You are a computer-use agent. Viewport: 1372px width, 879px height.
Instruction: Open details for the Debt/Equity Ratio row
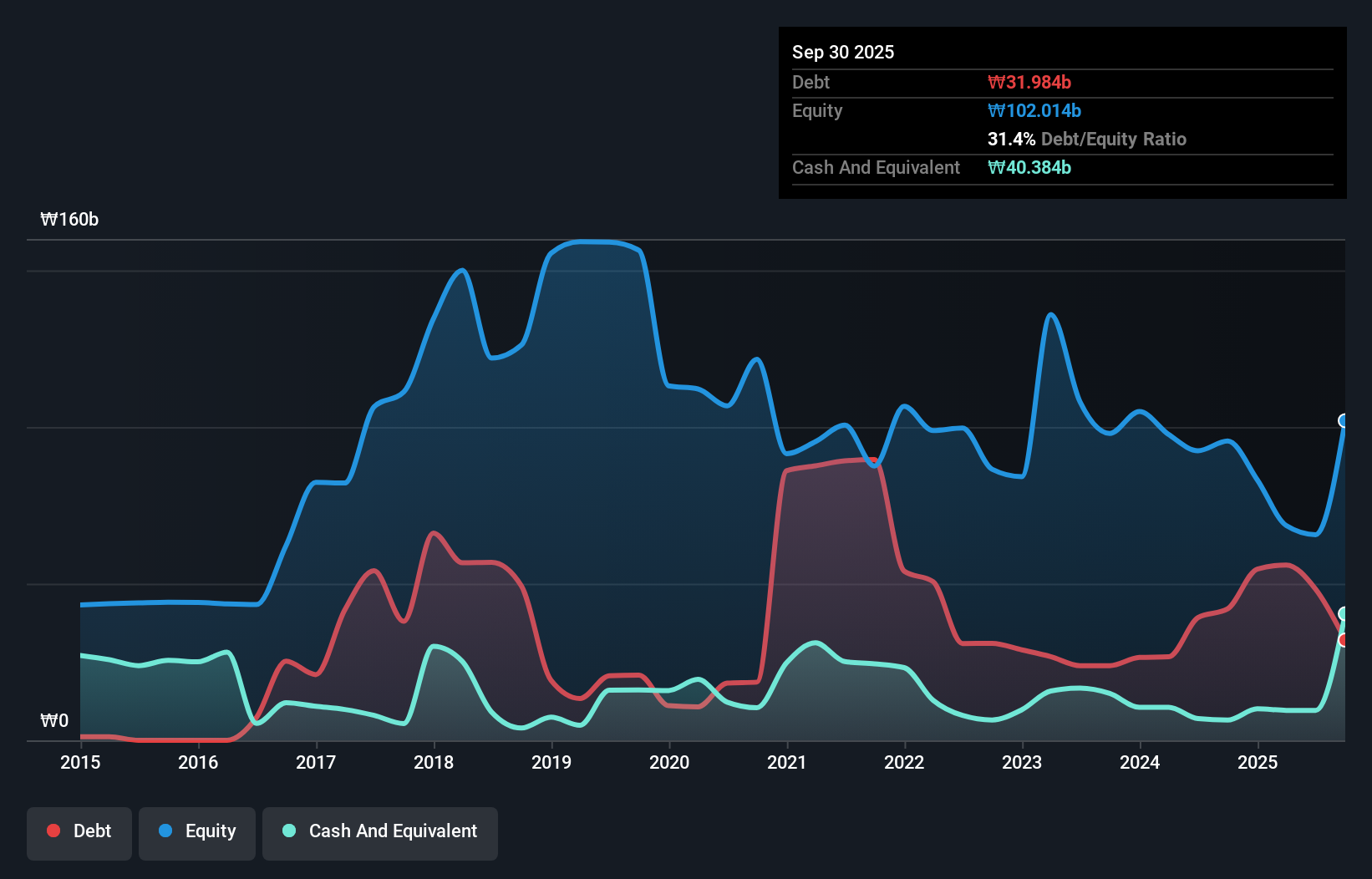click(x=1087, y=140)
